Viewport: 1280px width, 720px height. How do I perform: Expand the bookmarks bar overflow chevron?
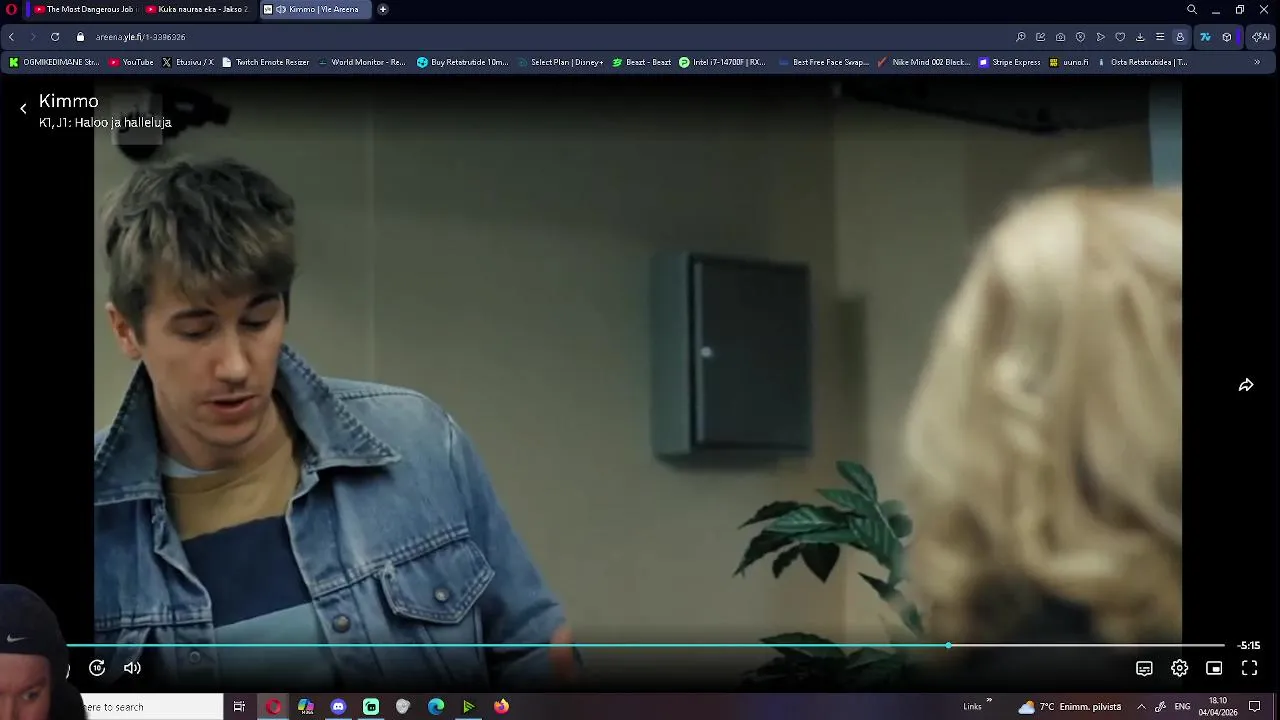(x=1257, y=62)
